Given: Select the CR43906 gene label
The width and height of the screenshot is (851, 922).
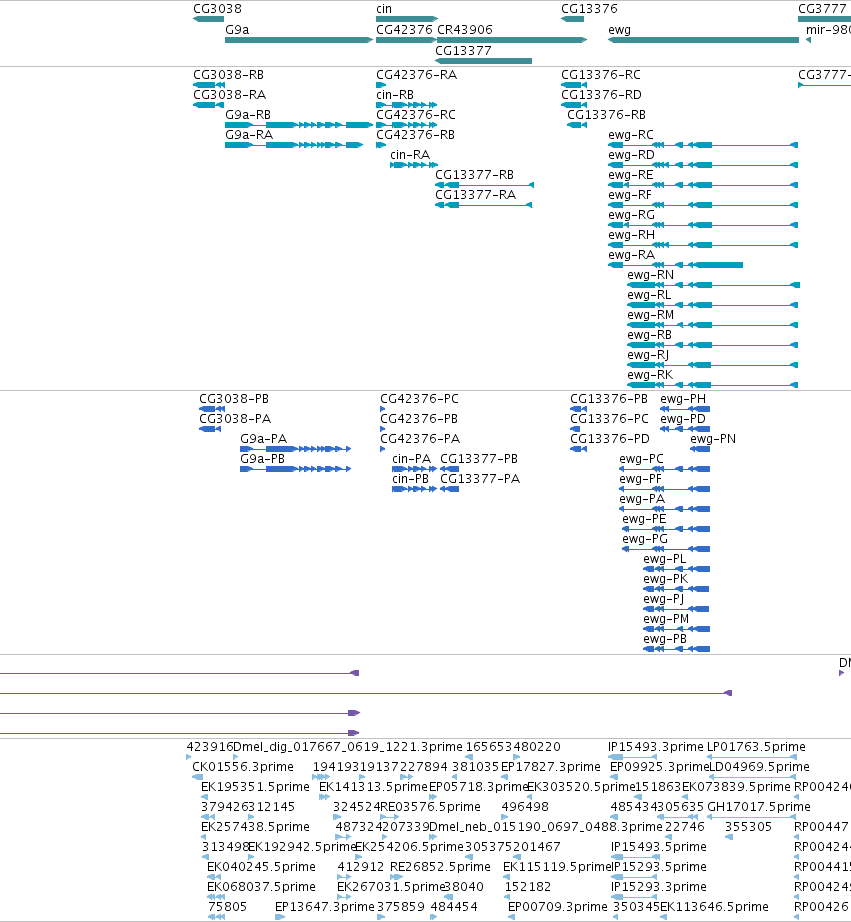Looking at the screenshot, I should (x=465, y=29).
